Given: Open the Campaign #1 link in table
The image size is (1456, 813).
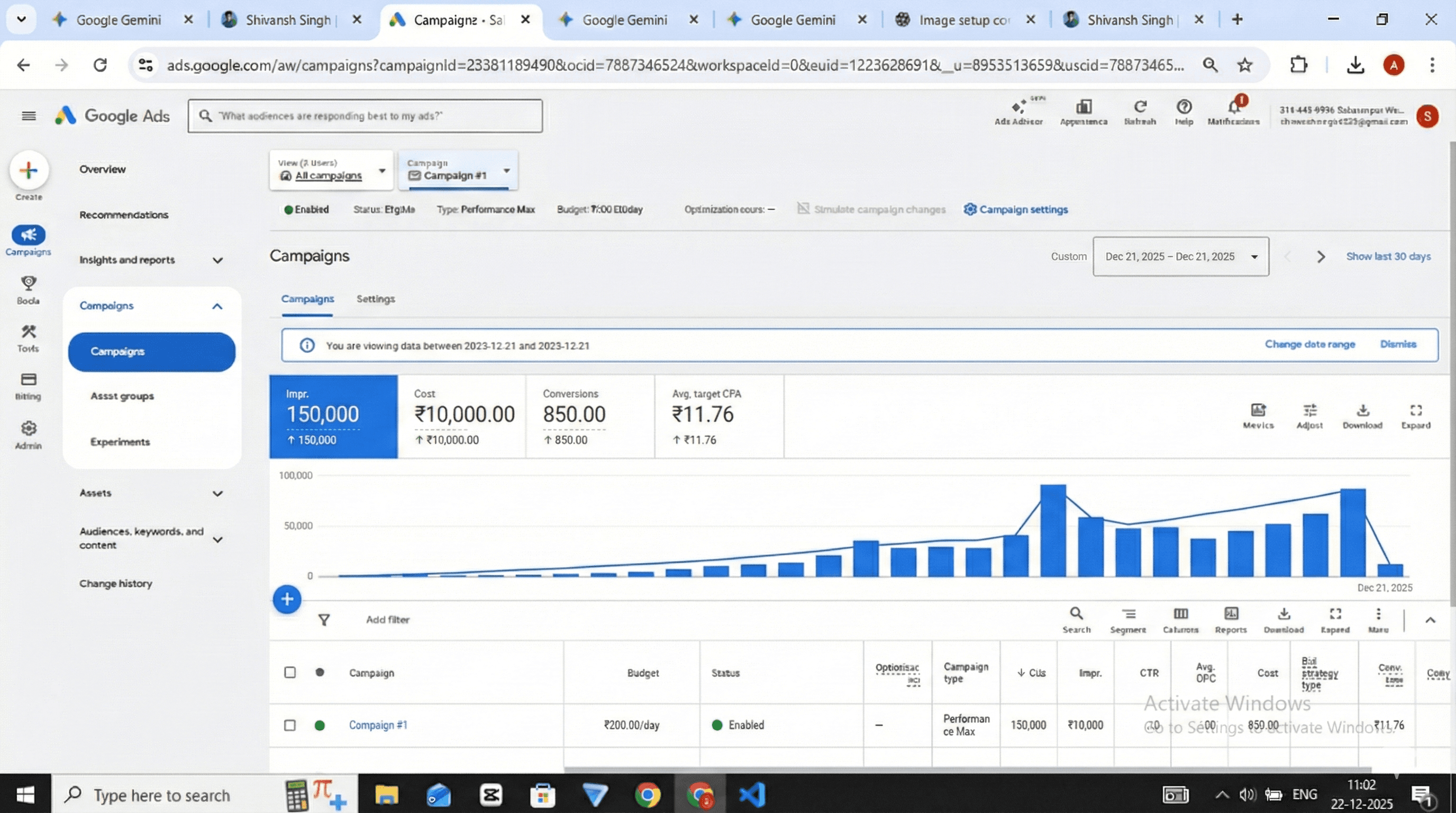Looking at the screenshot, I should 378,725.
